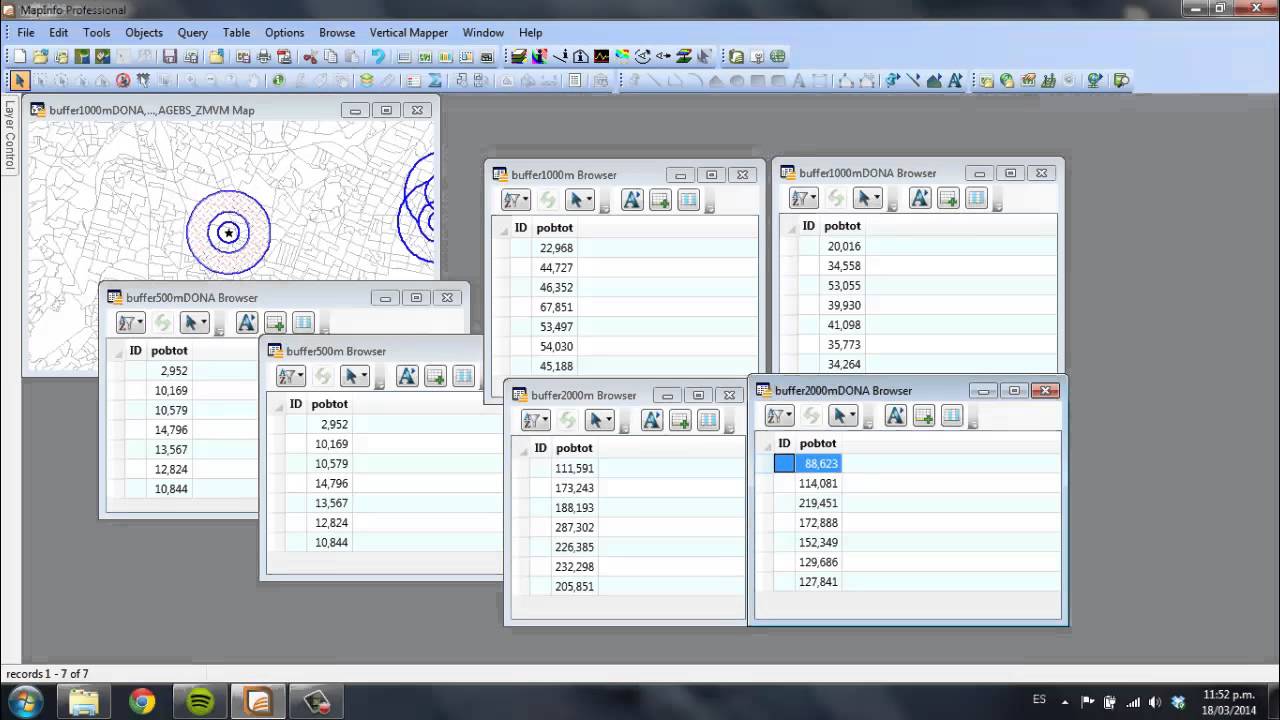Open the select tool dropdown in the buffer2000m Browser
The width and height of the screenshot is (1280, 720).
[x=600, y=420]
